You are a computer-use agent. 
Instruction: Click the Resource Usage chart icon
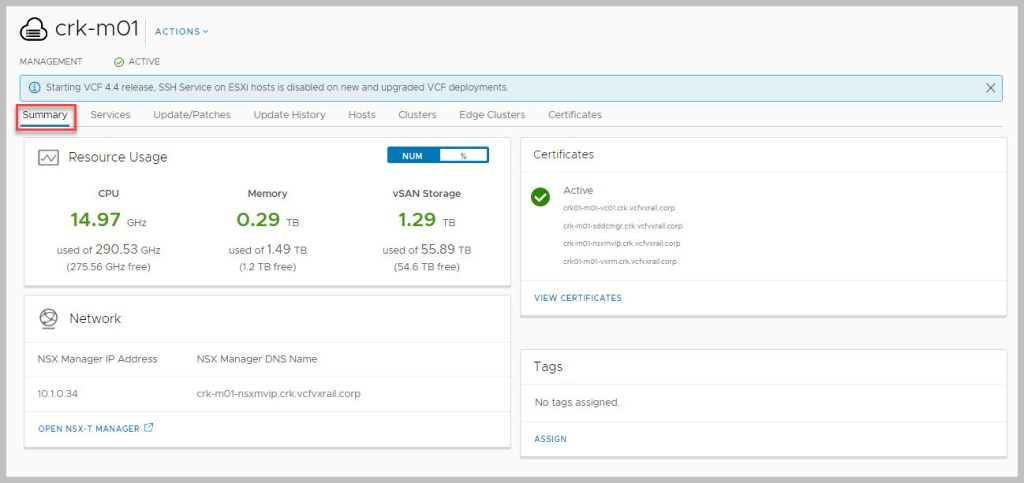point(48,157)
